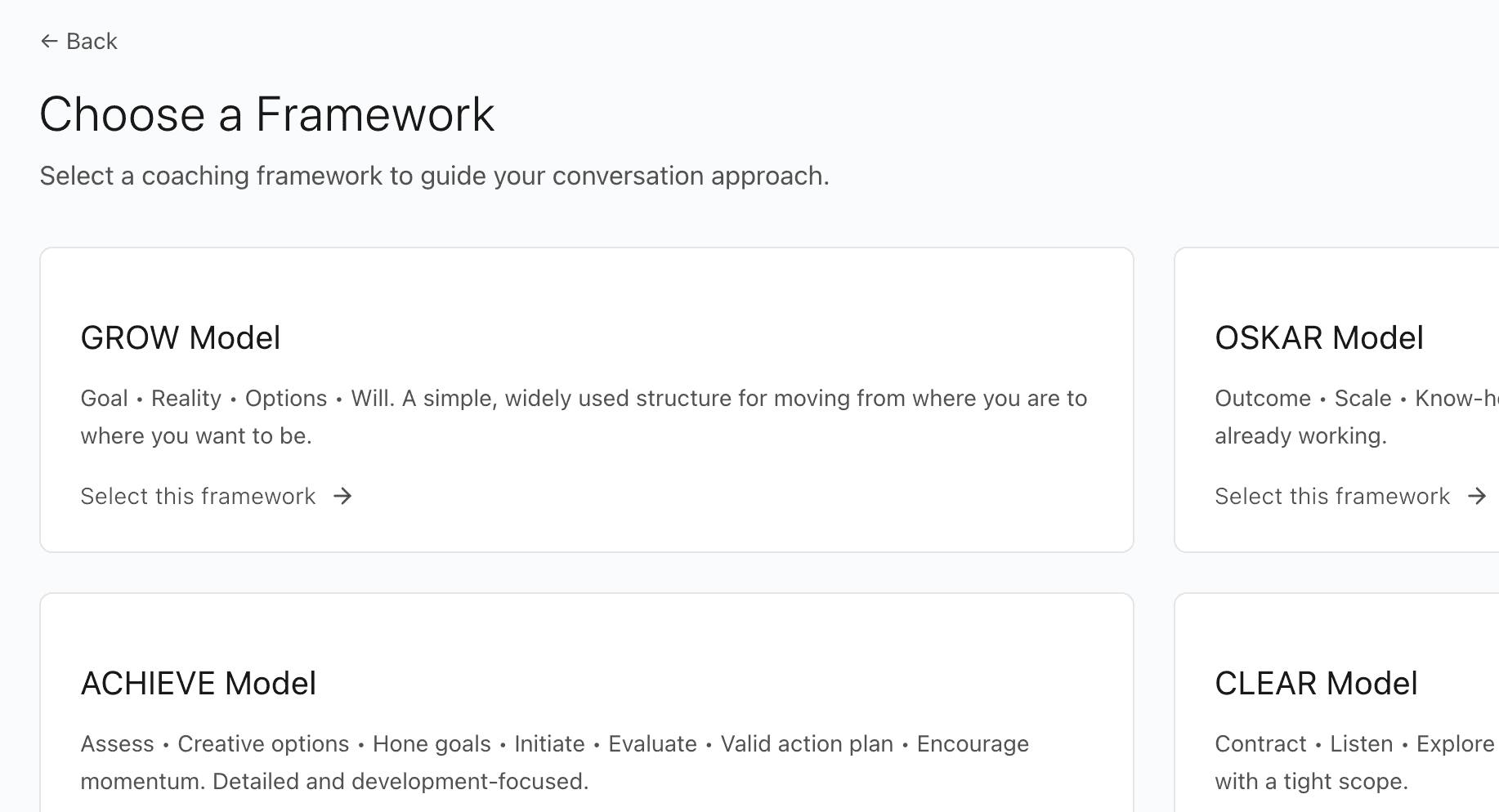Click the arrow icon beside OSKAR's select link
1499x812 pixels.
[1478, 496]
